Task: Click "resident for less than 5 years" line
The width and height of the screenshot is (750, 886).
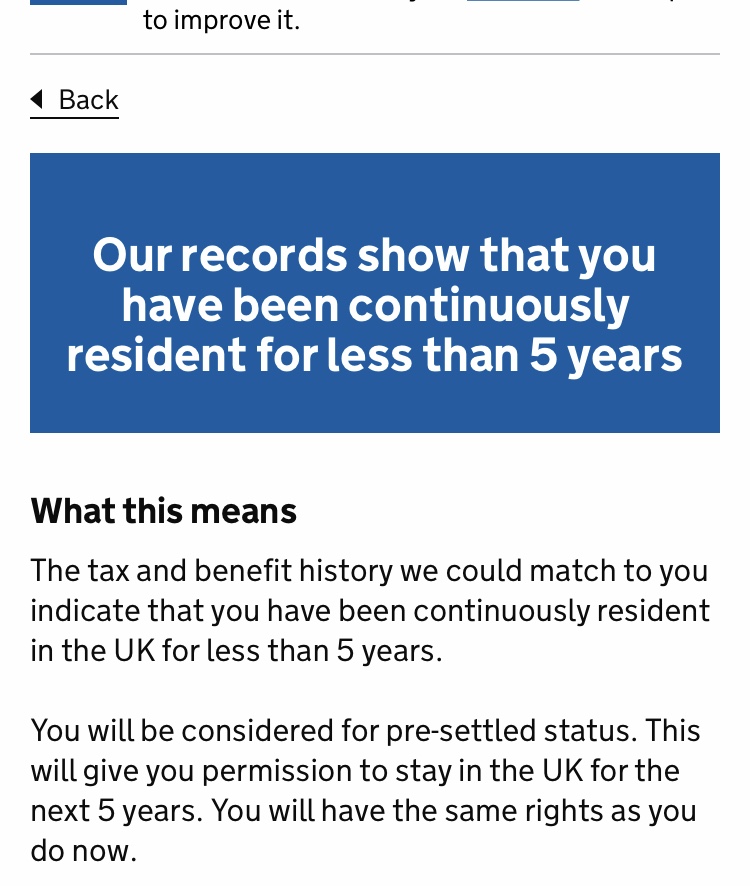Action: pyautogui.click(x=375, y=356)
